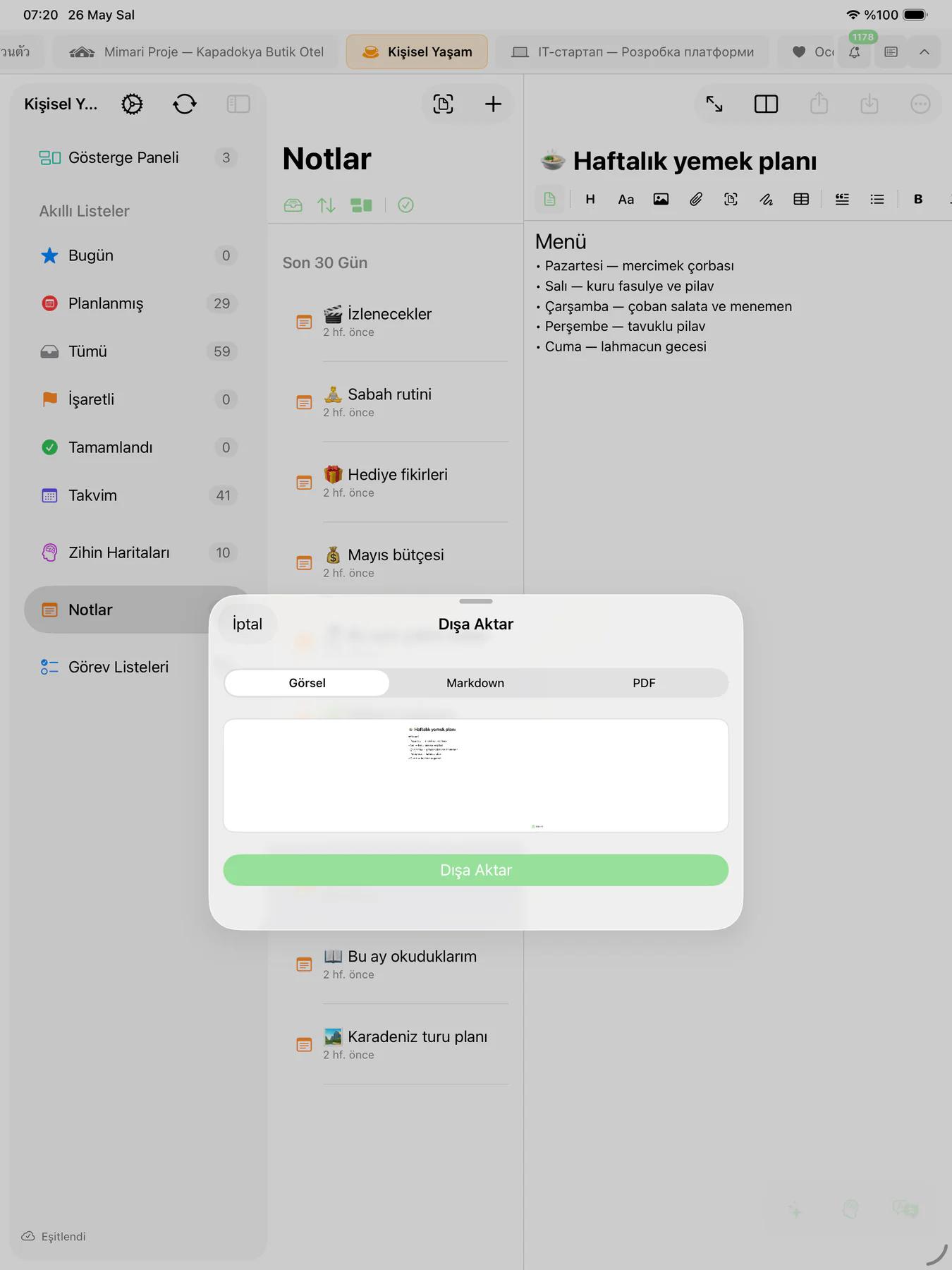Screen dimensions: 952x1270
Task: Tap the Eşitlendi sync status
Action: [54, 1236]
